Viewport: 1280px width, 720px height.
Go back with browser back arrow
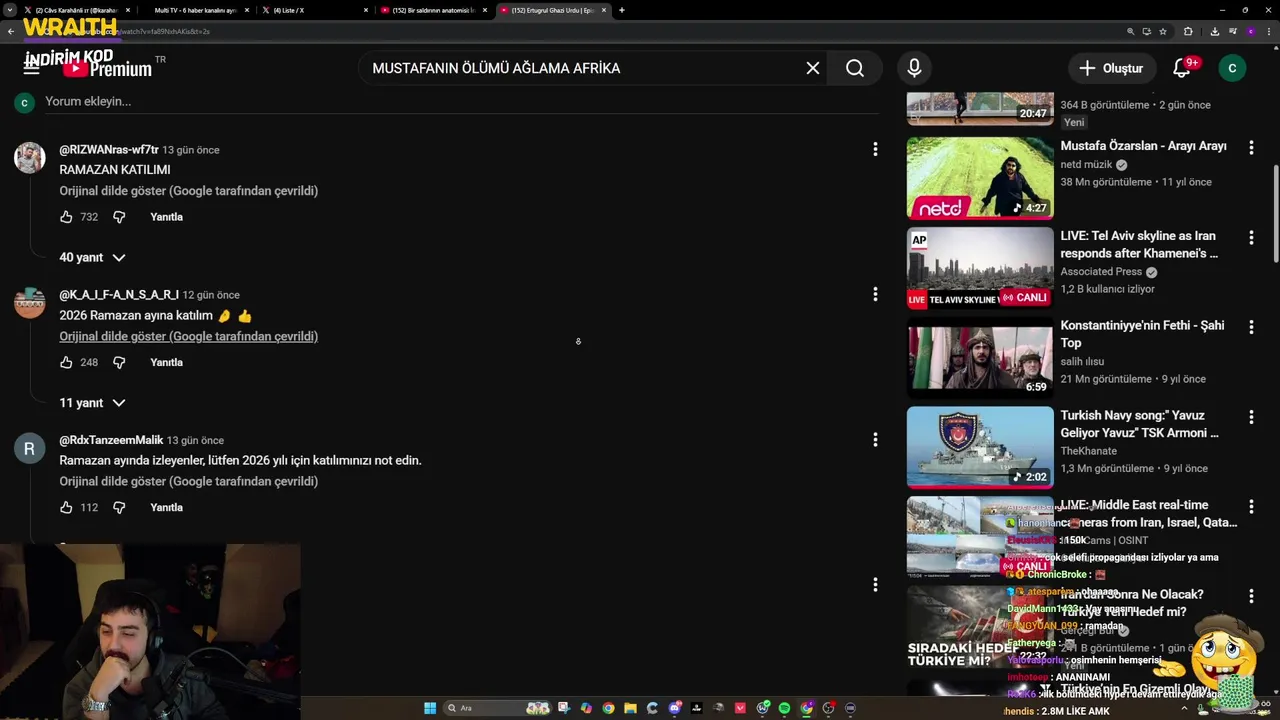[10, 31]
